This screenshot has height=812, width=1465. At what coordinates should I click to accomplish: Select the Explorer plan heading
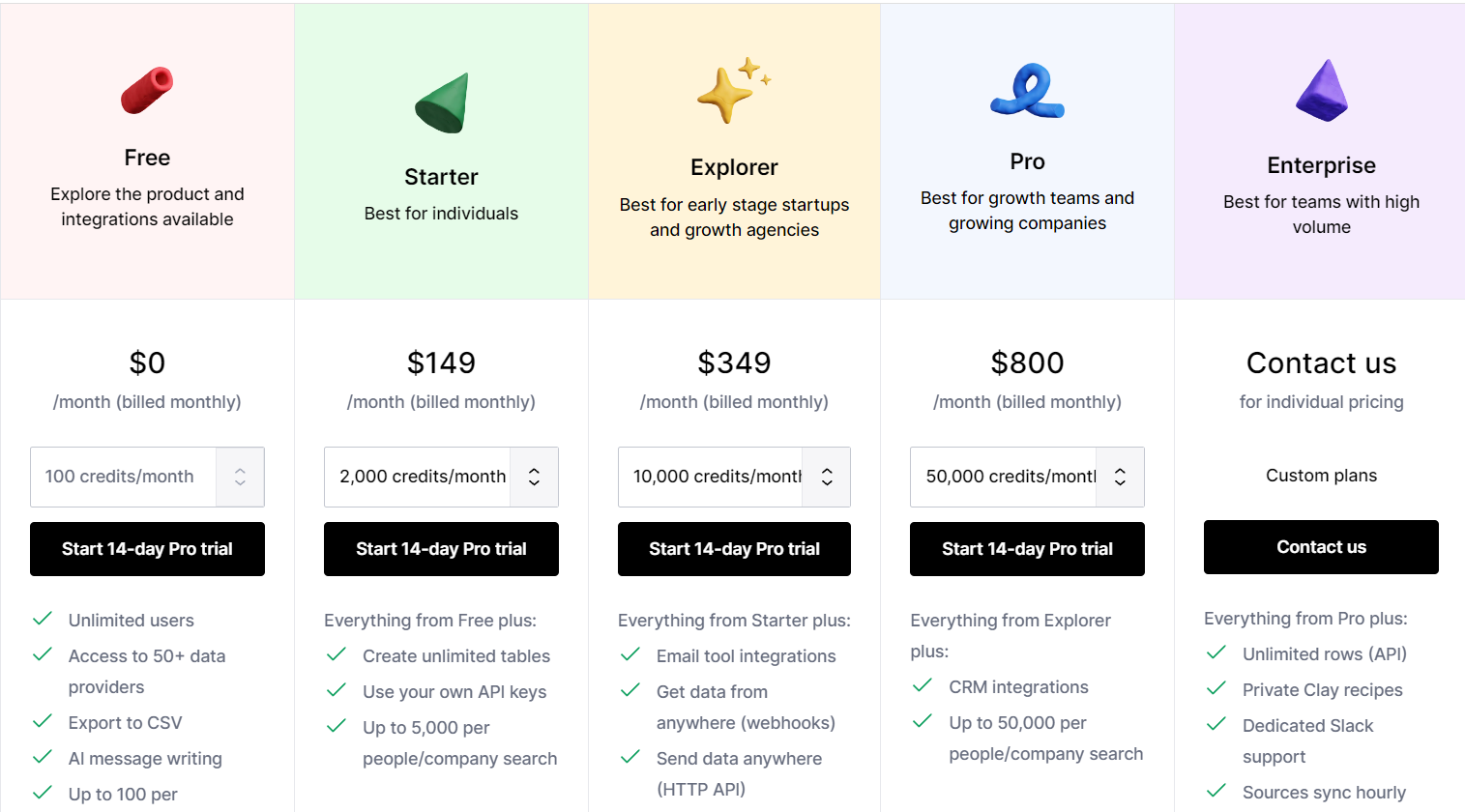point(734,167)
